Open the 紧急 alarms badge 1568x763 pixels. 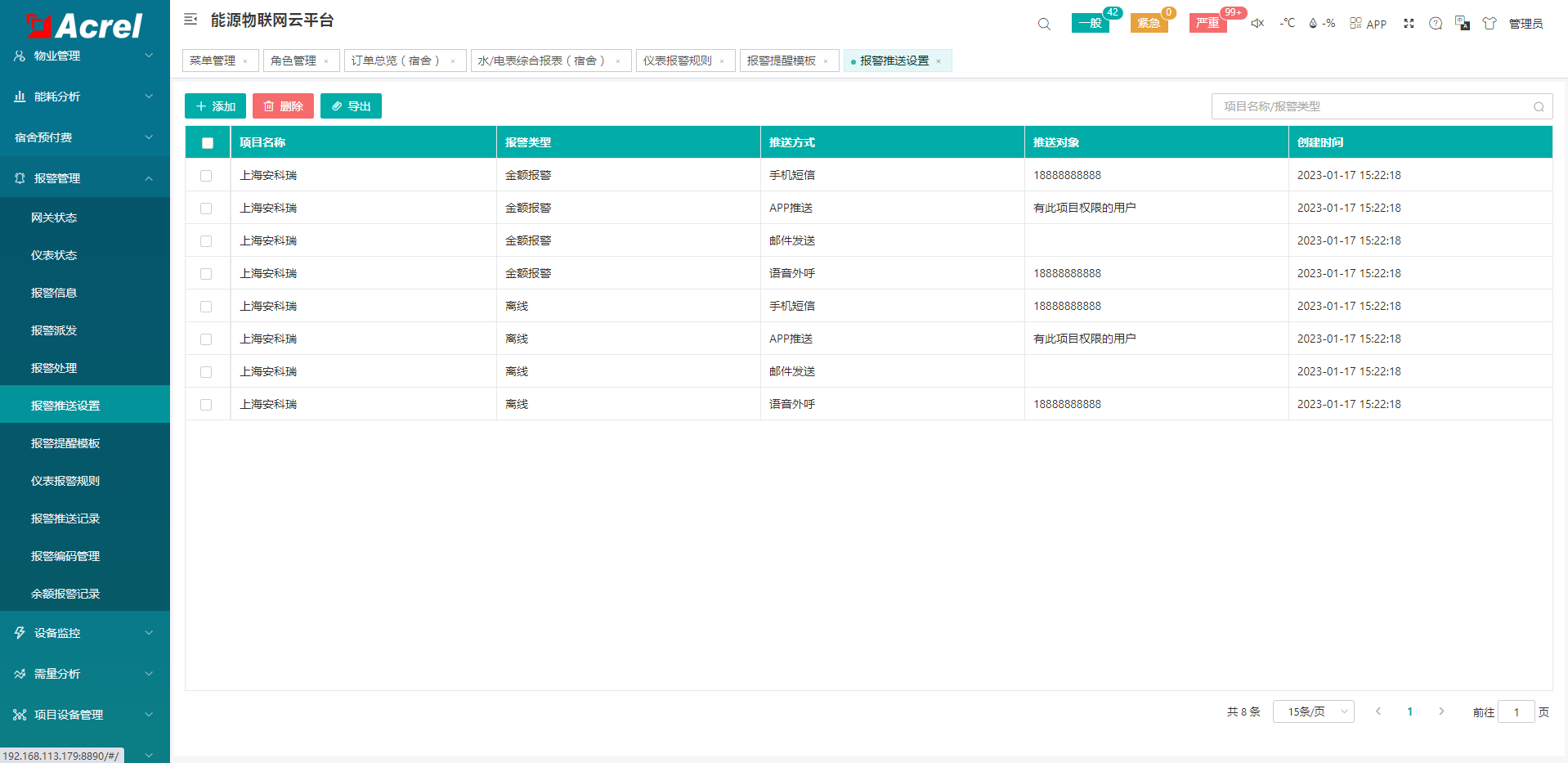[1149, 23]
